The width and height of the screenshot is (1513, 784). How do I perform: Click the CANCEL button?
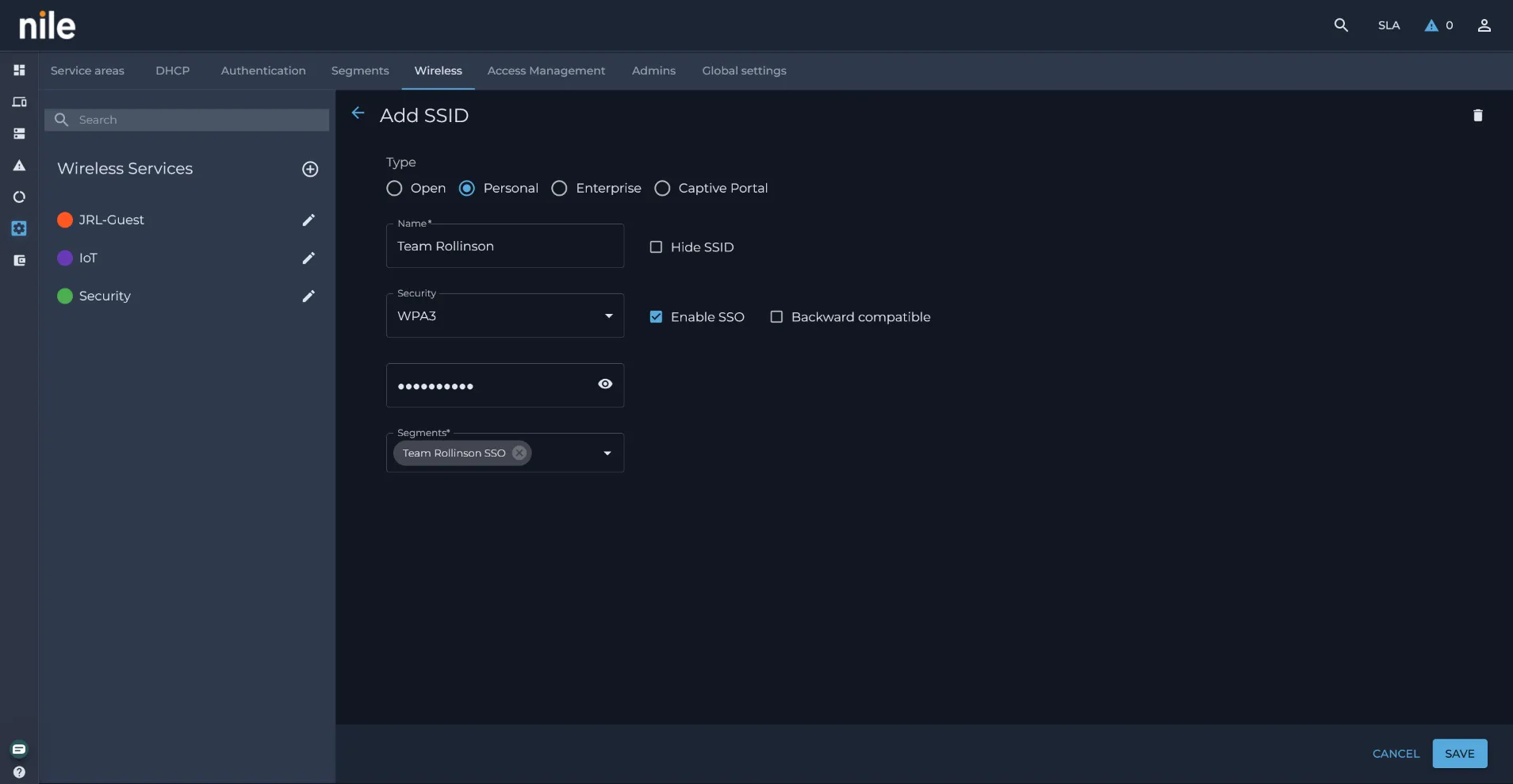[x=1396, y=754]
